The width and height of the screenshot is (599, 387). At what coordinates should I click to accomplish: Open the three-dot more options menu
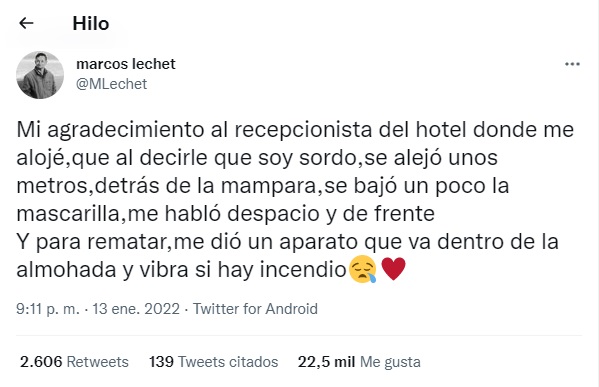(x=572, y=64)
